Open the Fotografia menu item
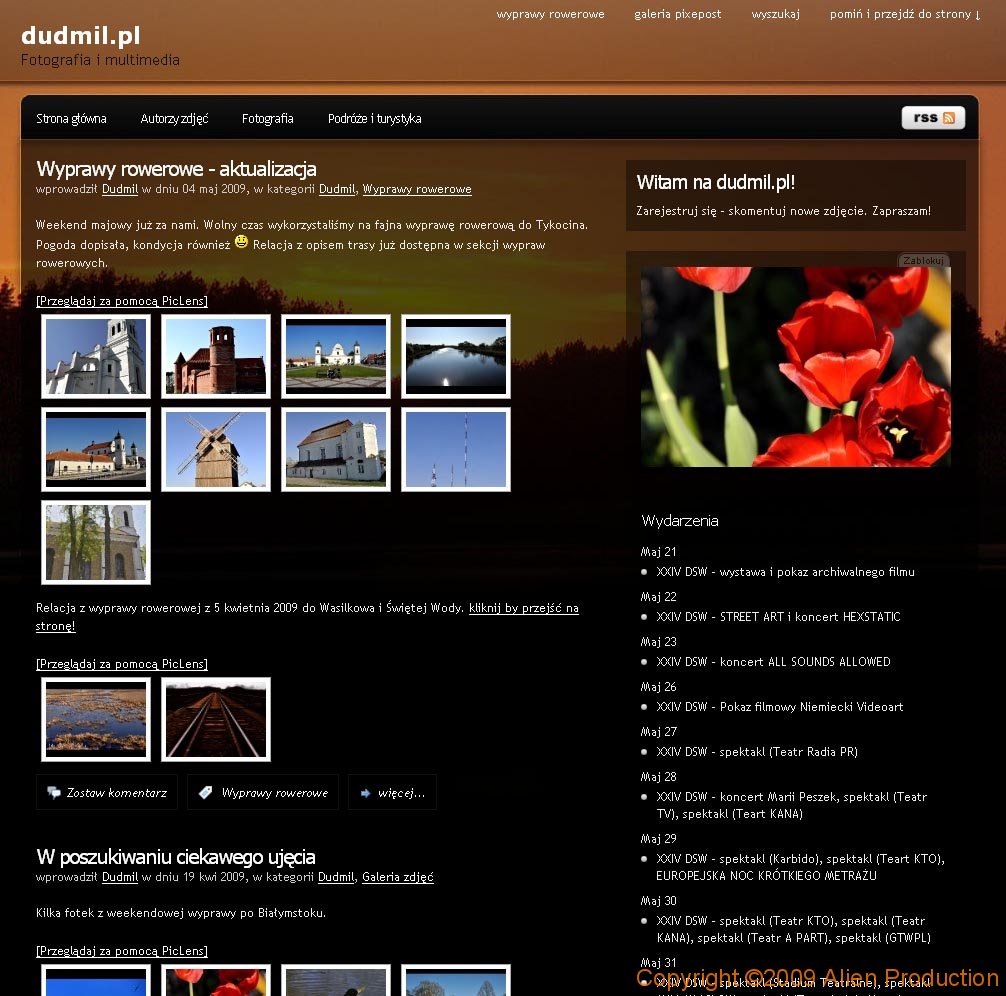Screen dimensions: 1006x996 click(x=268, y=119)
